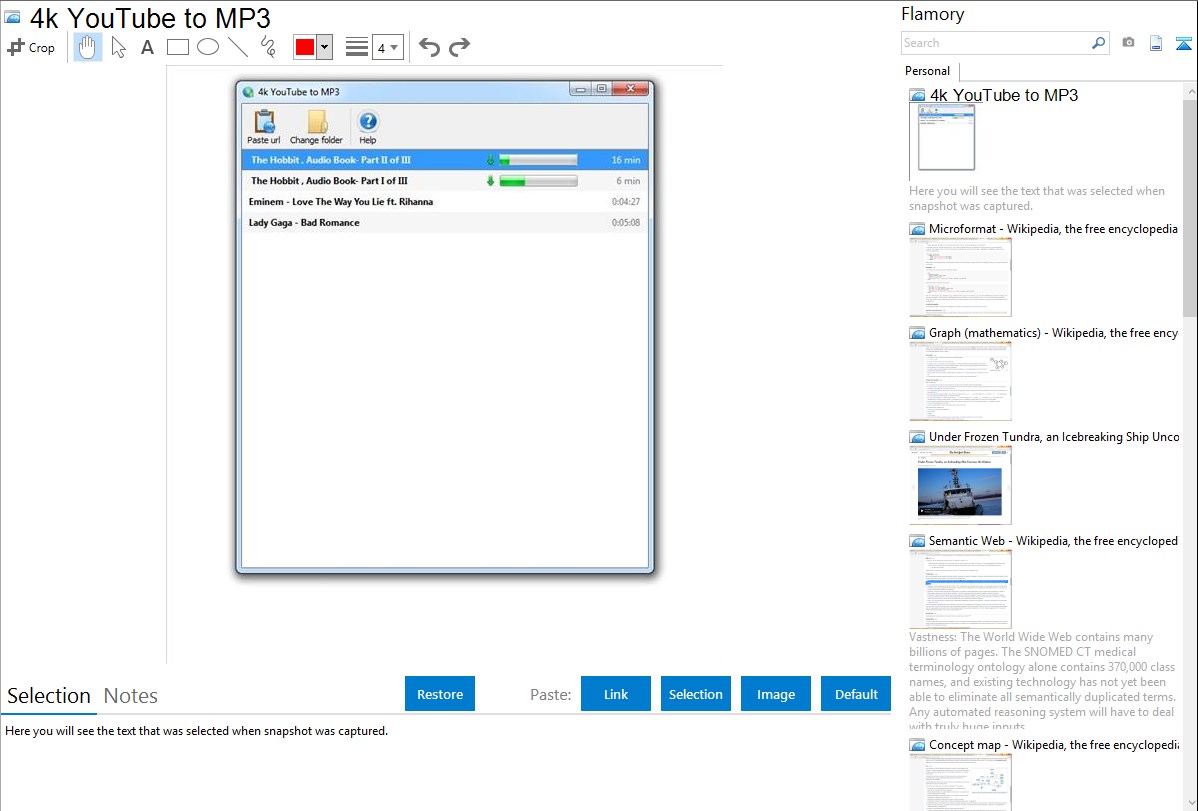Click the Selection paste button
The width and height of the screenshot is (1198, 811).
pos(696,694)
